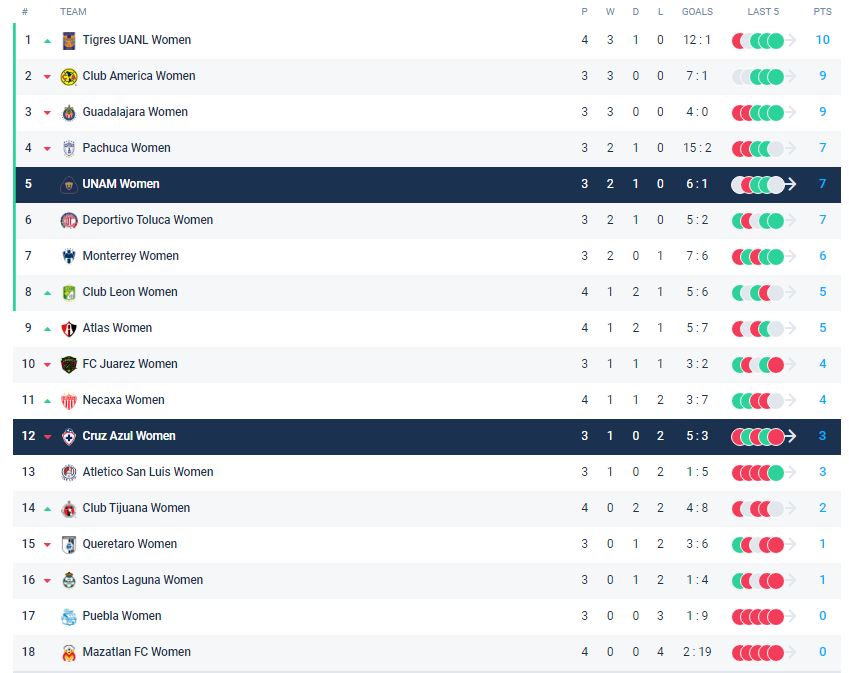The width and height of the screenshot is (849, 673).
Task: Click the FC Juarez Women crest icon
Action: [69, 364]
